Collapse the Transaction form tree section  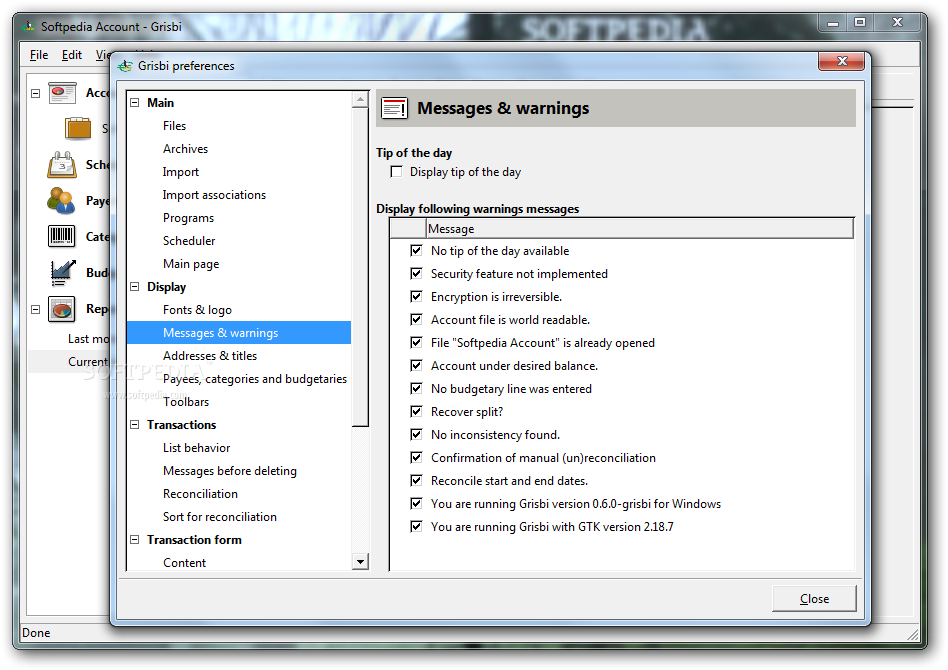(135, 539)
